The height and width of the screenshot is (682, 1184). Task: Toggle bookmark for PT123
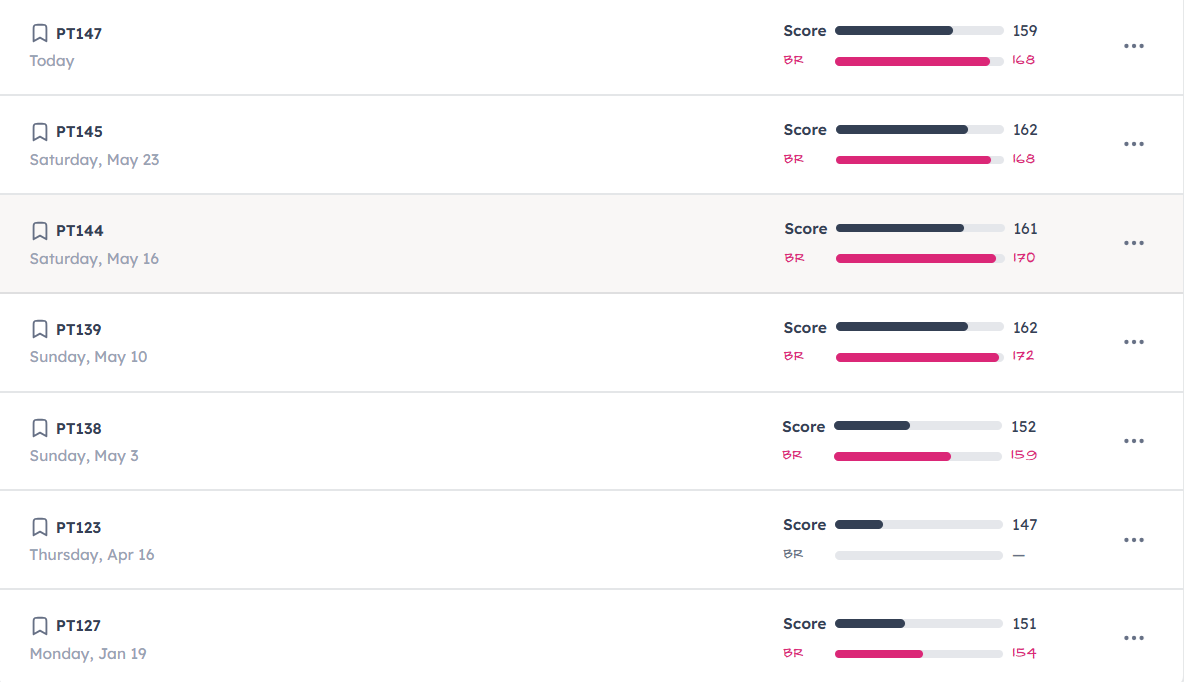click(40, 527)
